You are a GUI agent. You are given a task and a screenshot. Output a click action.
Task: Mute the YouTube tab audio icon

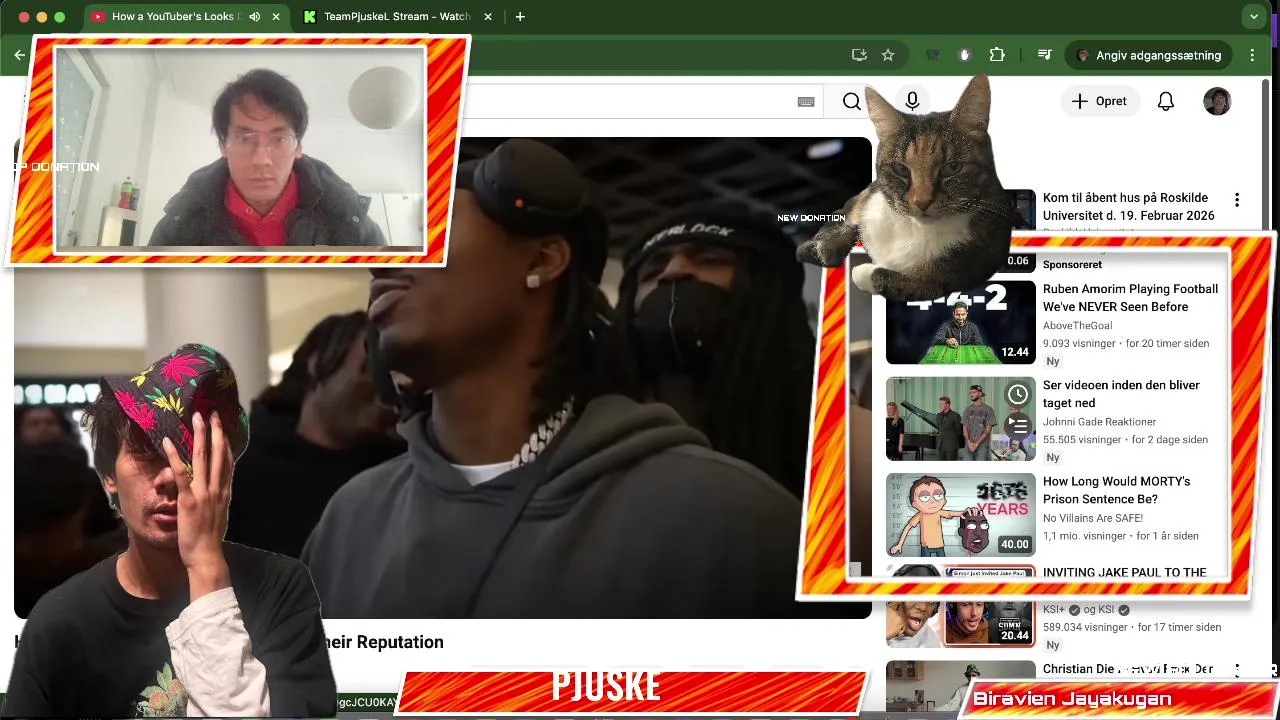[x=254, y=17]
